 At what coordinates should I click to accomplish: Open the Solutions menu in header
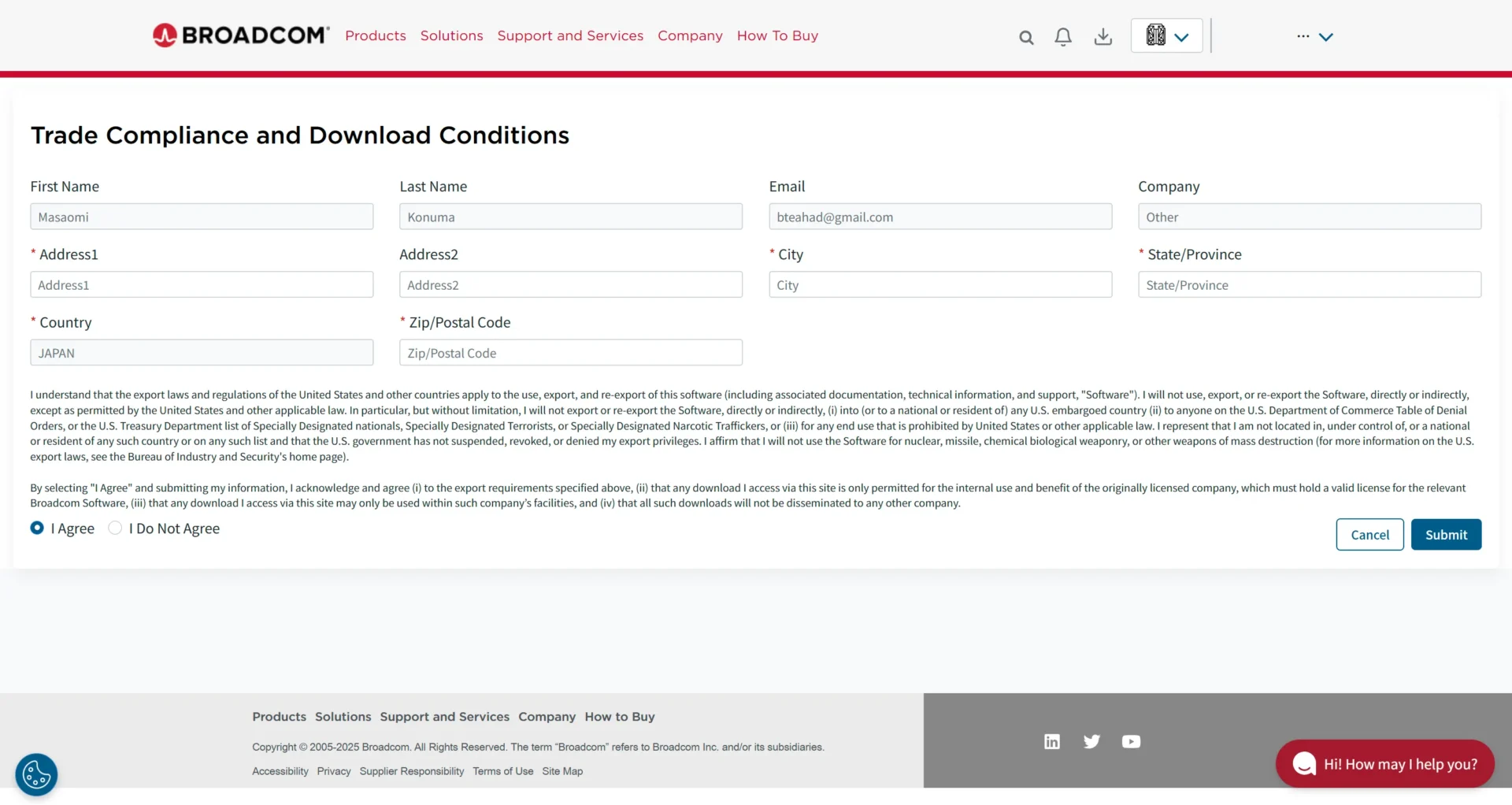click(452, 35)
